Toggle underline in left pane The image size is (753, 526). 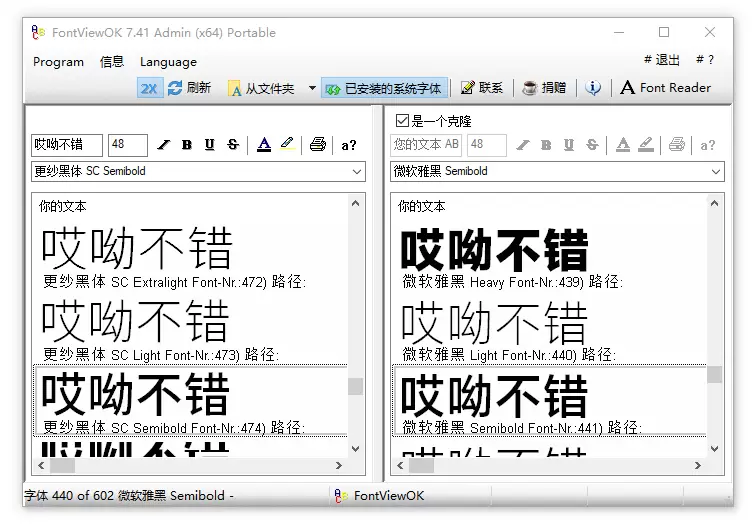pos(209,145)
